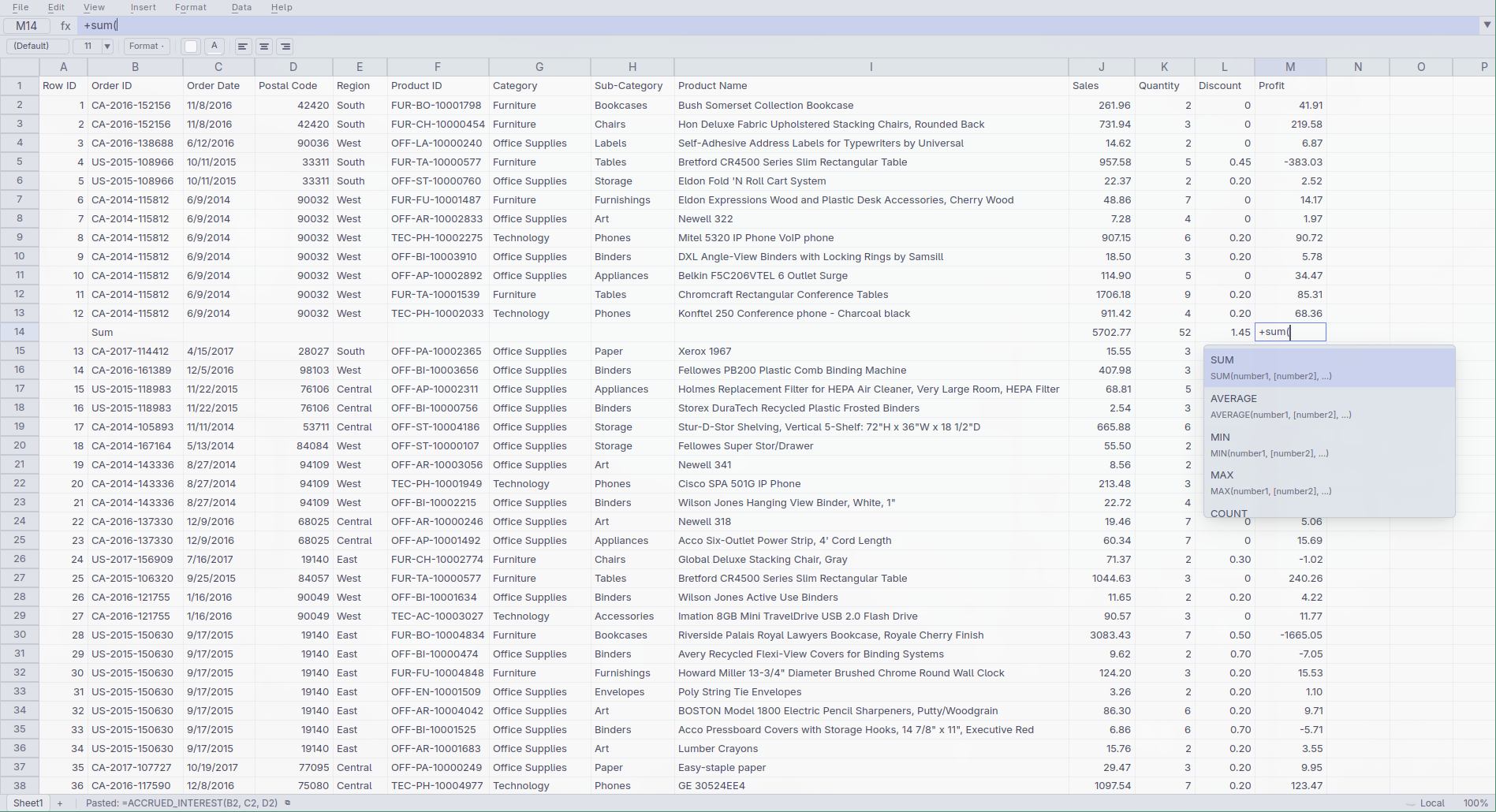Click the cell GE 30524EE4
This screenshot has height=812, width=1496.
point(871,786)
